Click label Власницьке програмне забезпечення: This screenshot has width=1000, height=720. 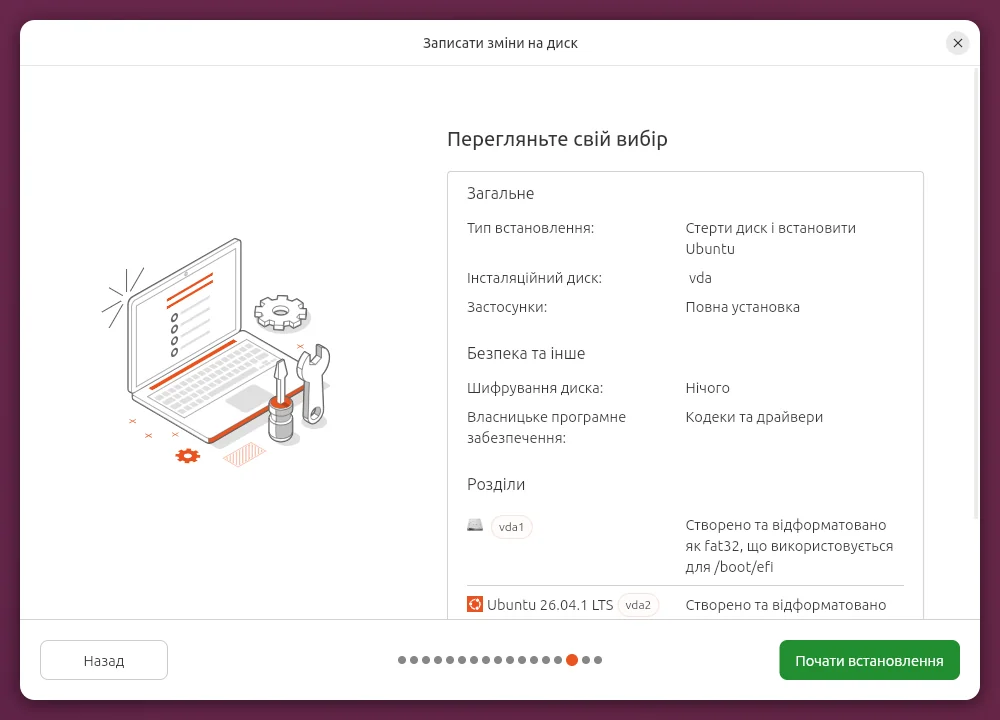click(547, 427)
